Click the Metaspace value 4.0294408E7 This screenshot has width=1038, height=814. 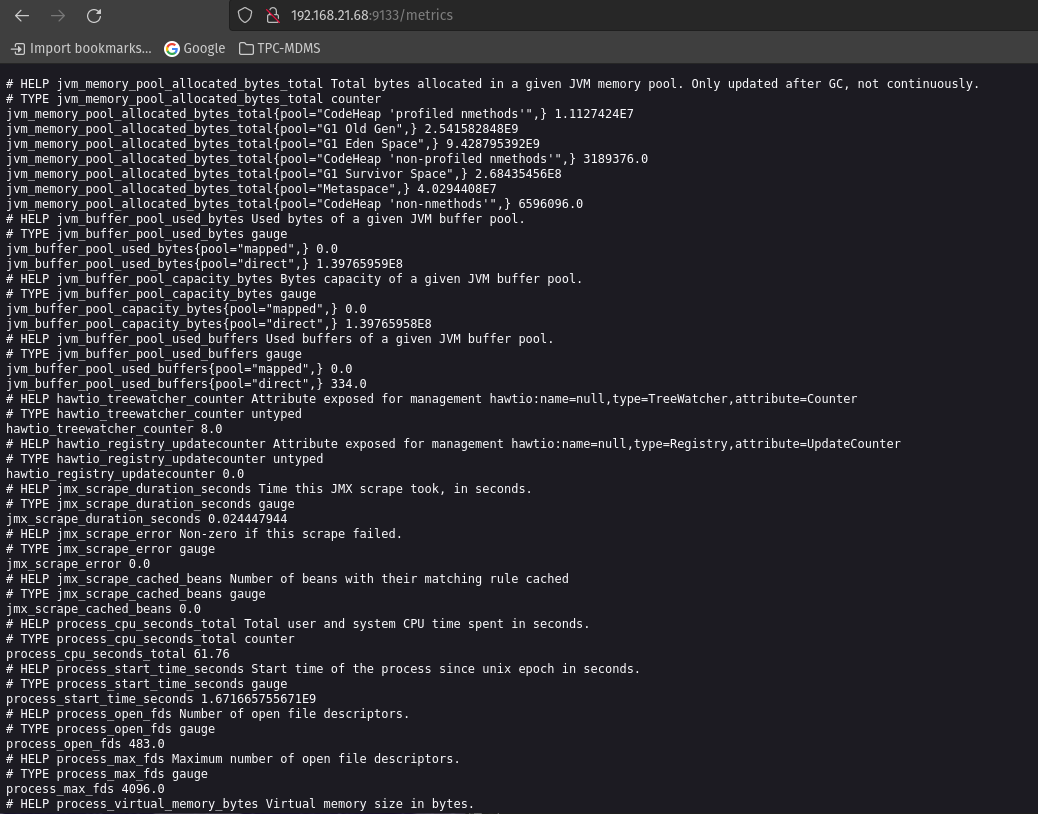456,189
